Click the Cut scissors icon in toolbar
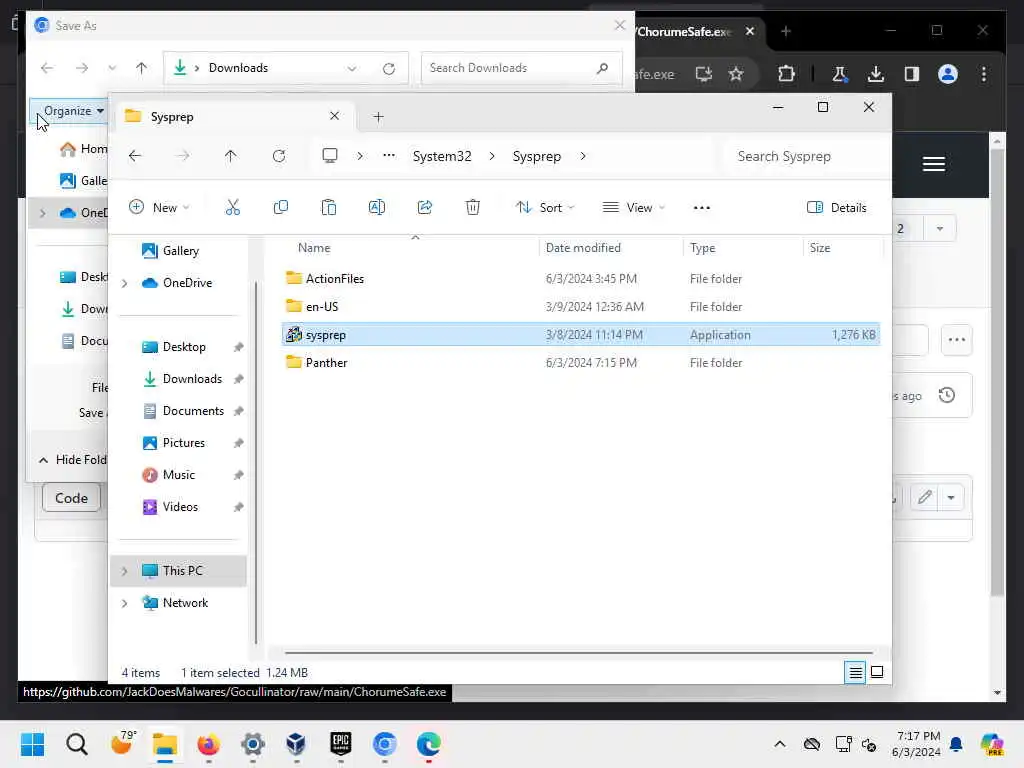The height and width of the screenshot is (768, 1024). tap(232, 208)
